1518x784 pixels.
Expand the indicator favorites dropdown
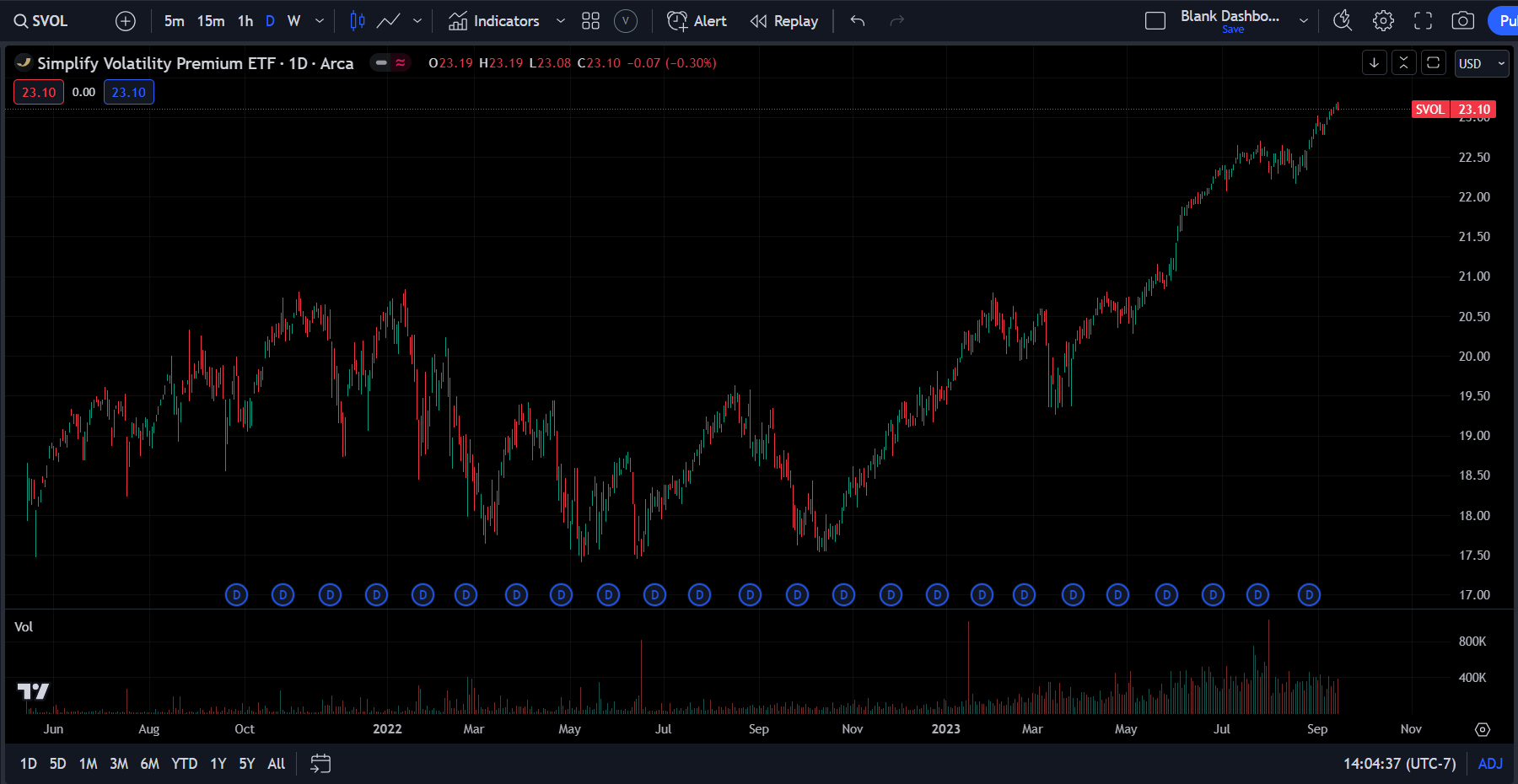(561, 21)
